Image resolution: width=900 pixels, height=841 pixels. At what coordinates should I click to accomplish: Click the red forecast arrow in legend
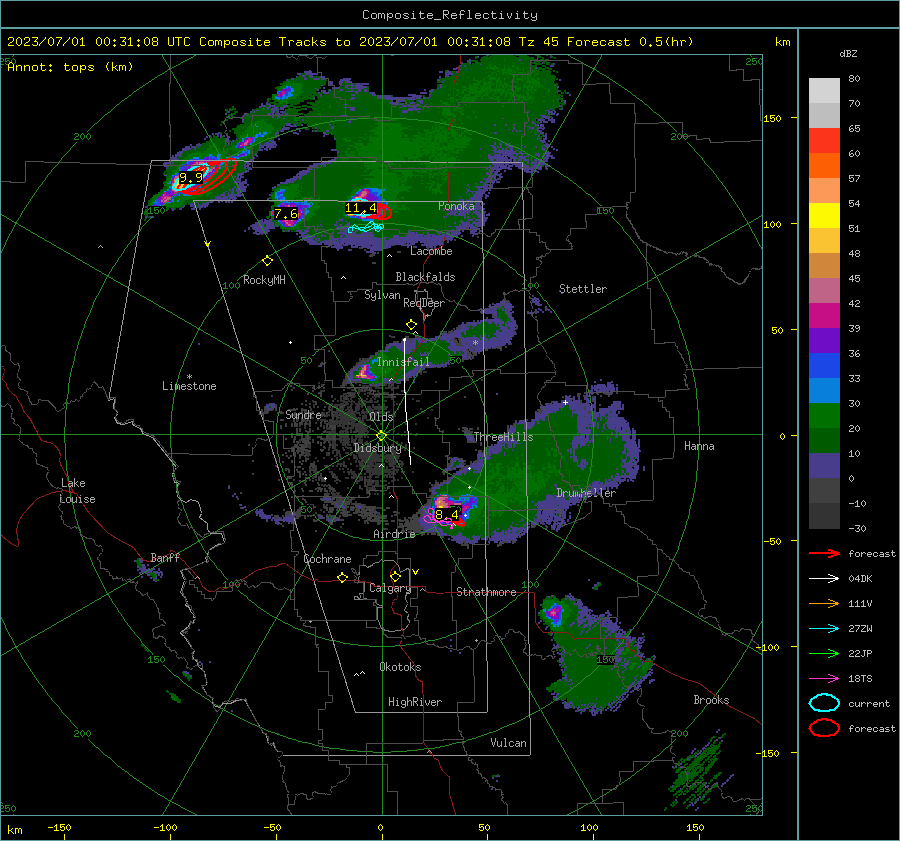click(824, 553)
